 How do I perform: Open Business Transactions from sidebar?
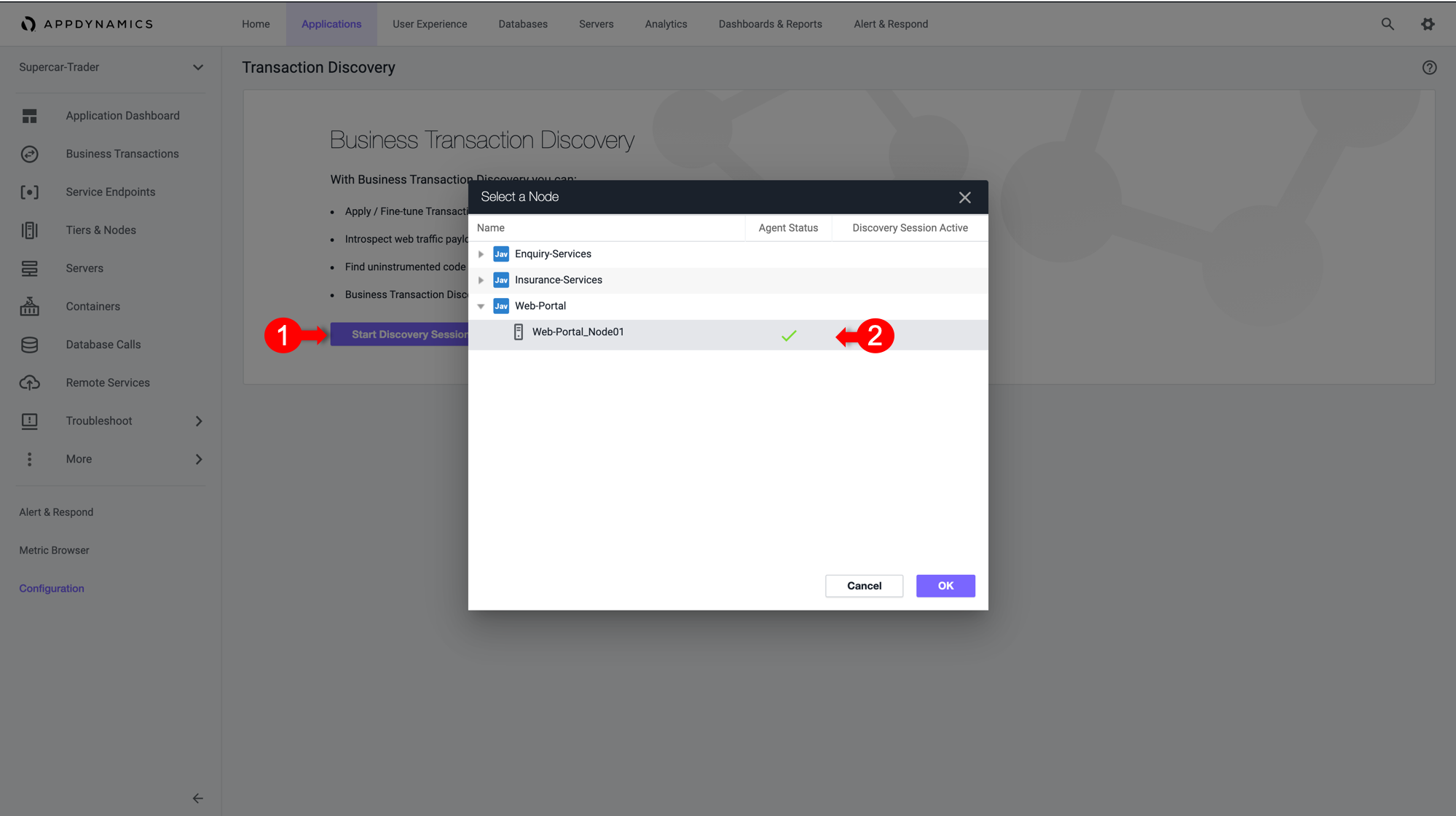122,154
